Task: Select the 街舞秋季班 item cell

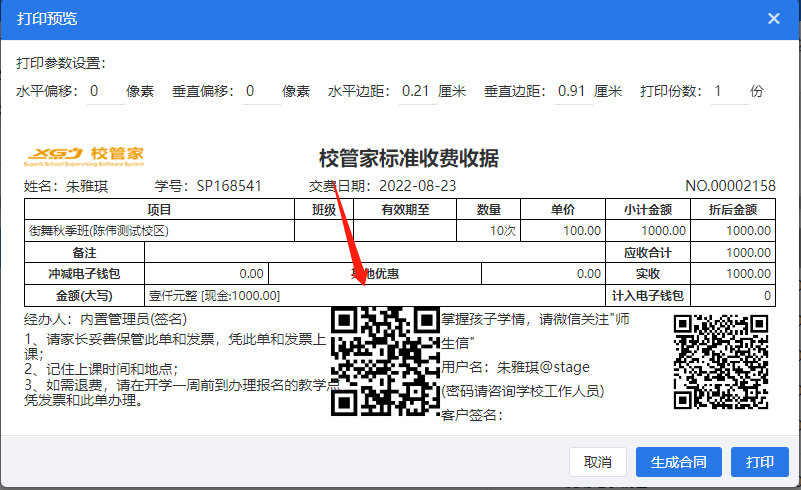Action: click(x=100, y=230)
